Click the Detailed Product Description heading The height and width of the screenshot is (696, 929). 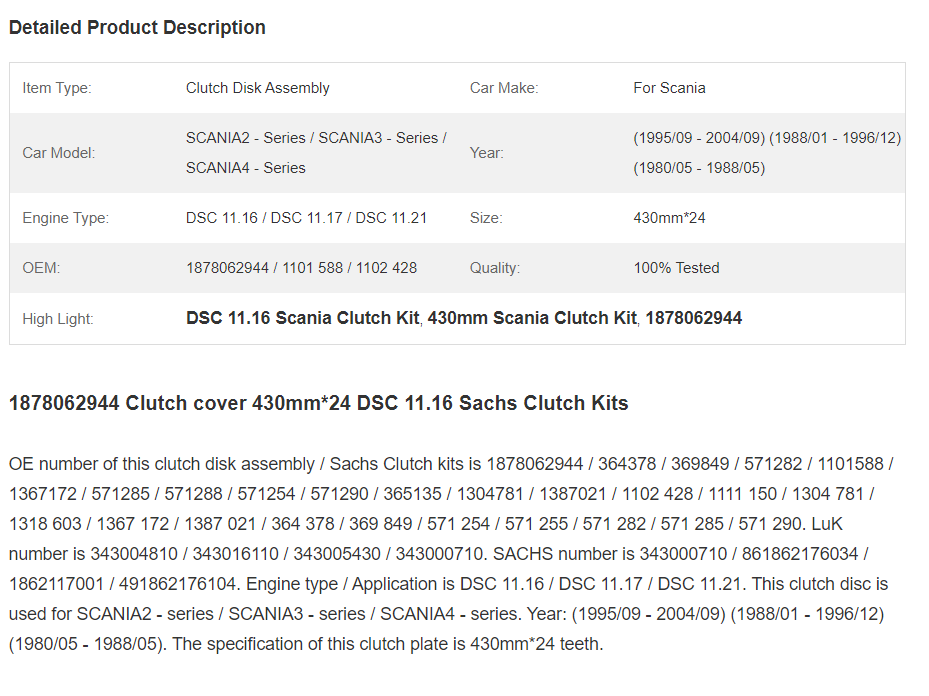[x=137, y=27]
